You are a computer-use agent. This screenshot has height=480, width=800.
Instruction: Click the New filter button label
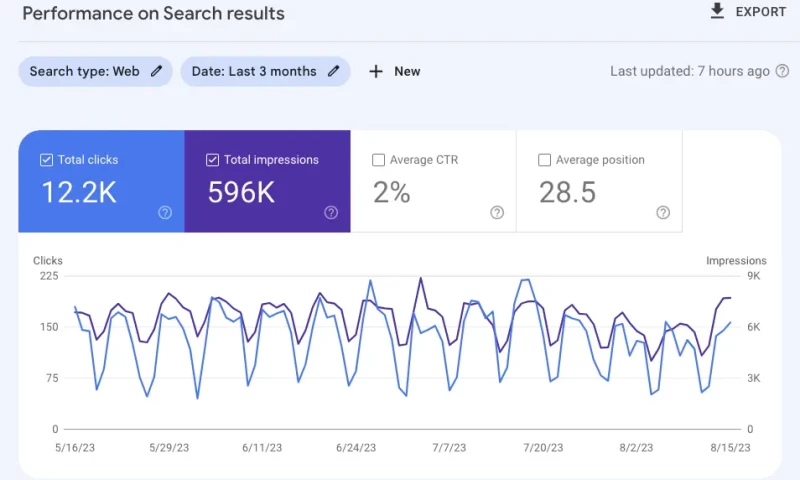[x=407, y=71]
